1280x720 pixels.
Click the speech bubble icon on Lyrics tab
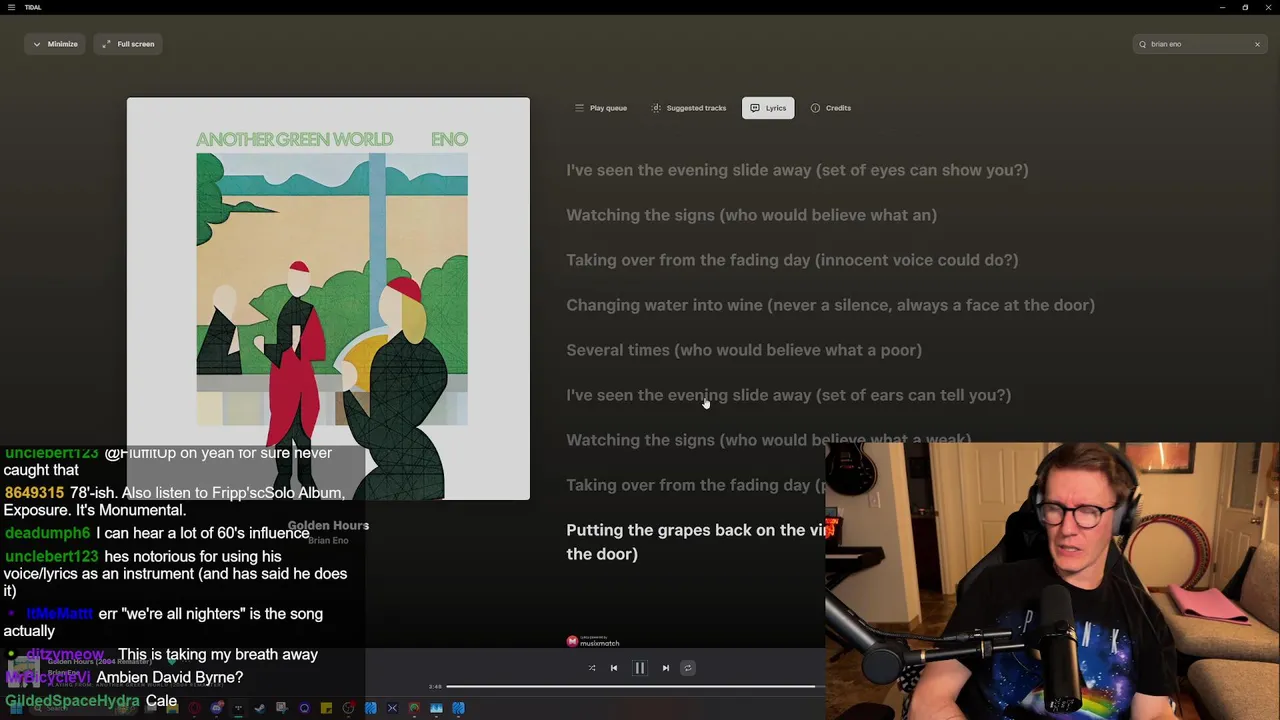tap(755, 108)
